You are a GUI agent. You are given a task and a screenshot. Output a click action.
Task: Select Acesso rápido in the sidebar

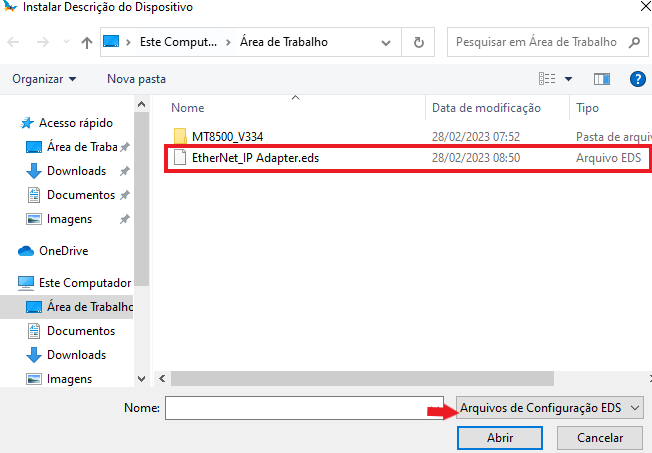pyautogui.click(x=75, y=123)
